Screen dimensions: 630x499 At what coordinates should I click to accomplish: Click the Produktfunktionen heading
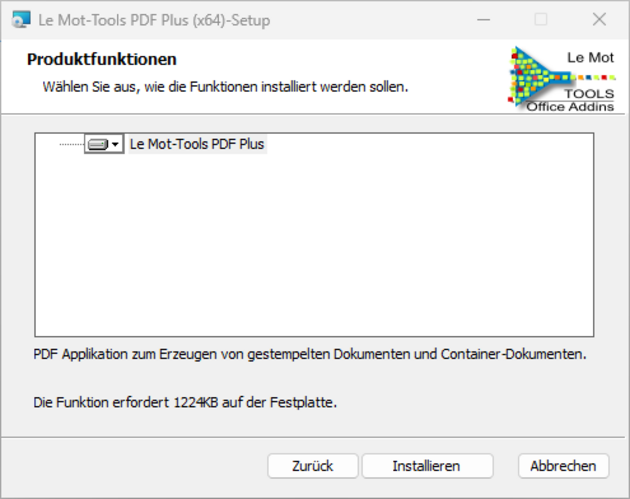[x=102, y=59]
